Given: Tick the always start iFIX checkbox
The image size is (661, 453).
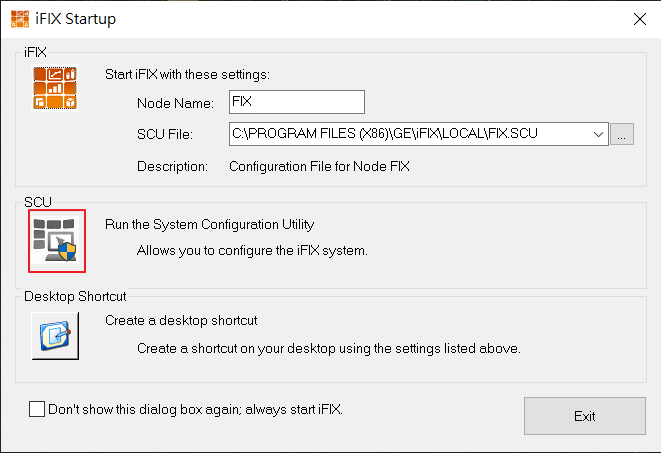Looking at the screenshot, I should tap(38, 409).
